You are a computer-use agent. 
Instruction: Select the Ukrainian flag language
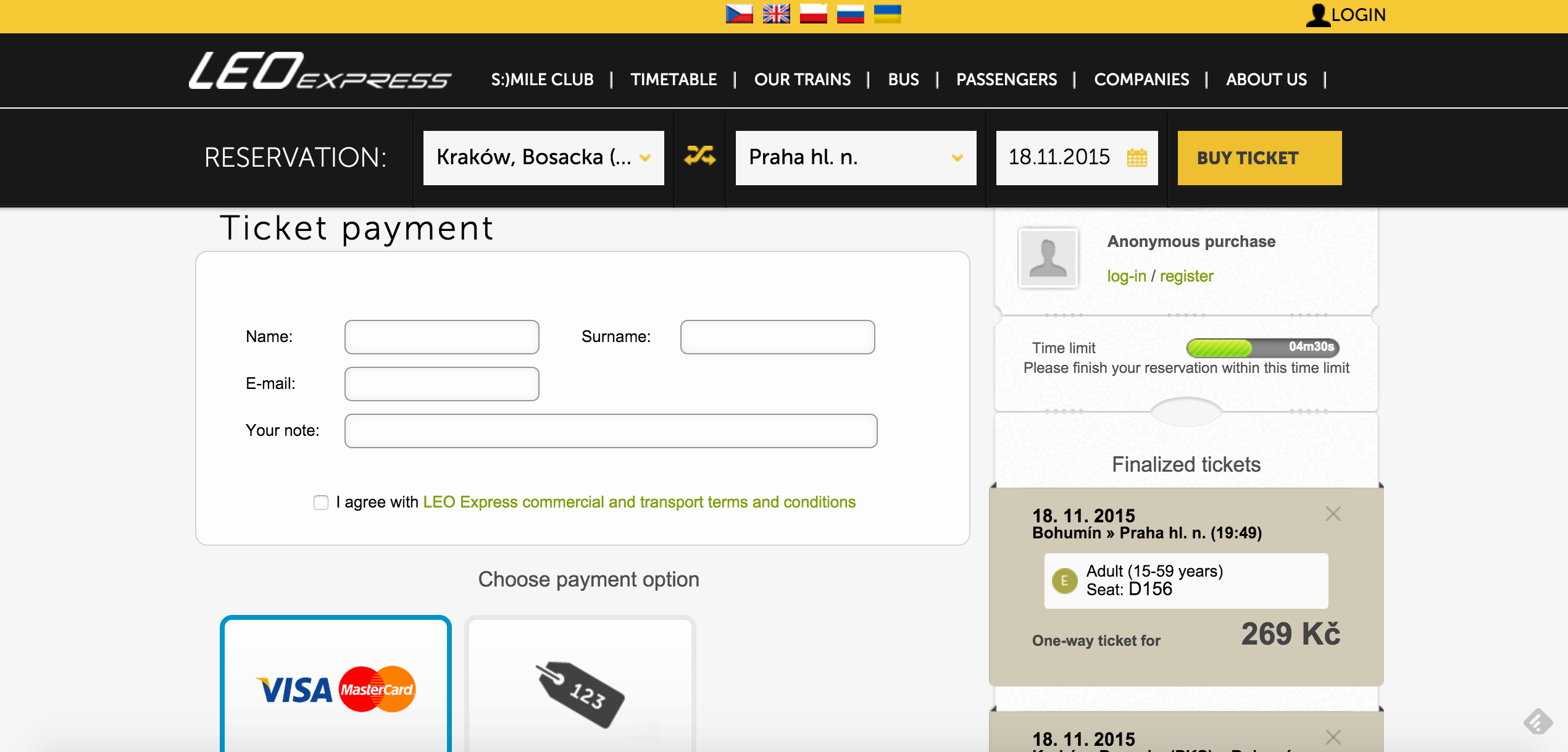887,14
